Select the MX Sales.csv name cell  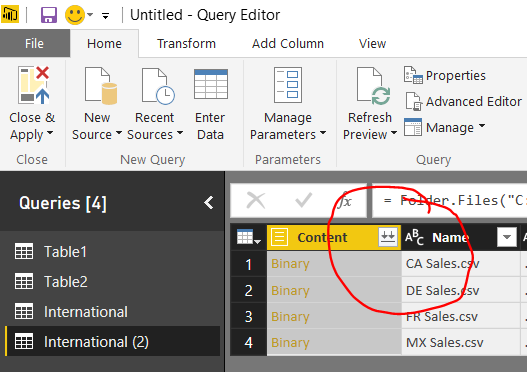(460, 342)
